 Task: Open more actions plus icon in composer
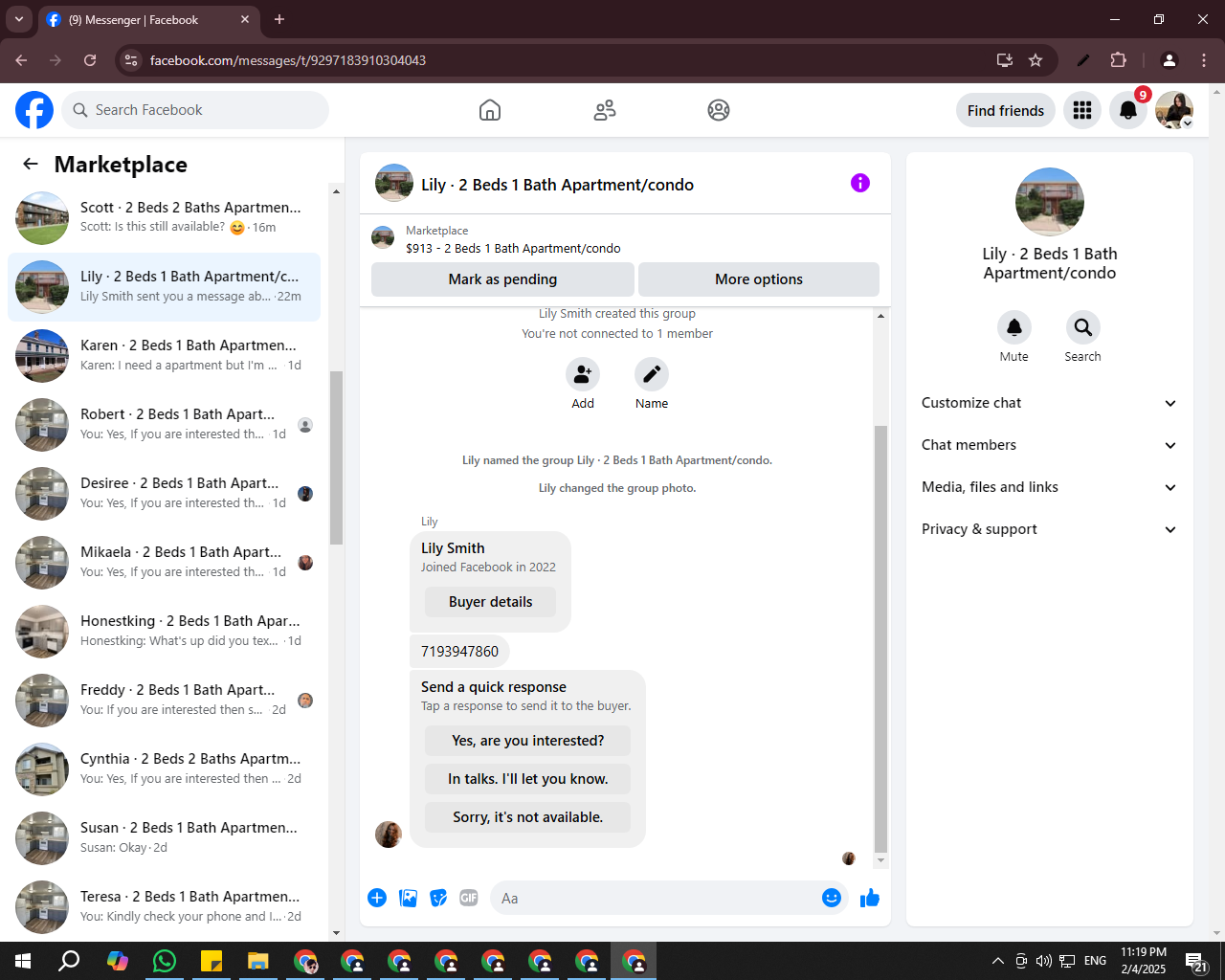(x=377, y=898)
